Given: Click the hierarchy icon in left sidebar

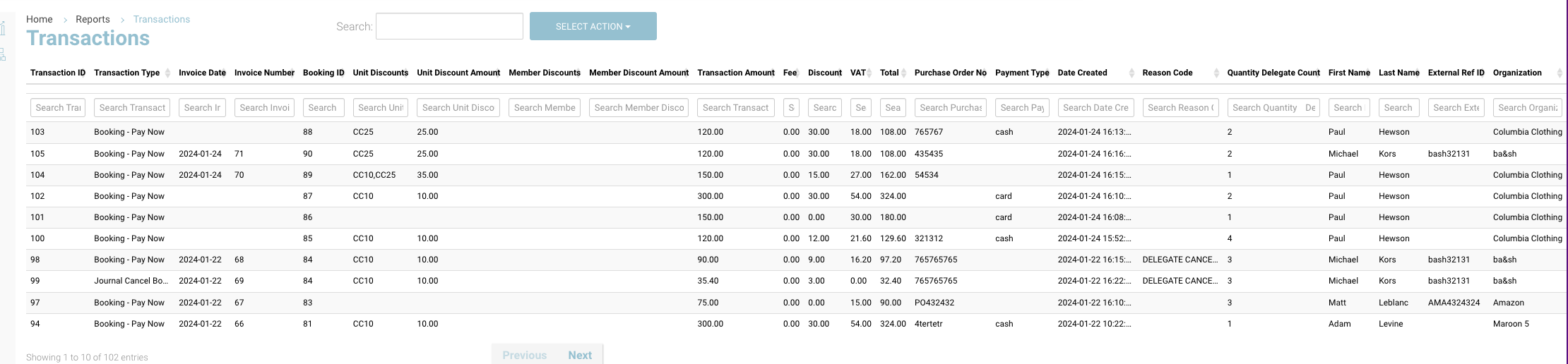Looking at the screenshot, I should click(3, 54).
